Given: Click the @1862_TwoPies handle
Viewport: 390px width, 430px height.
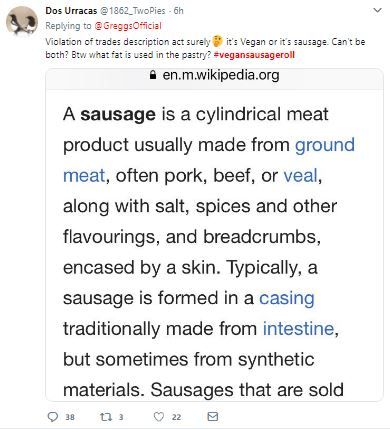Looking at the screenshot, I should click(x=133, y=11).
